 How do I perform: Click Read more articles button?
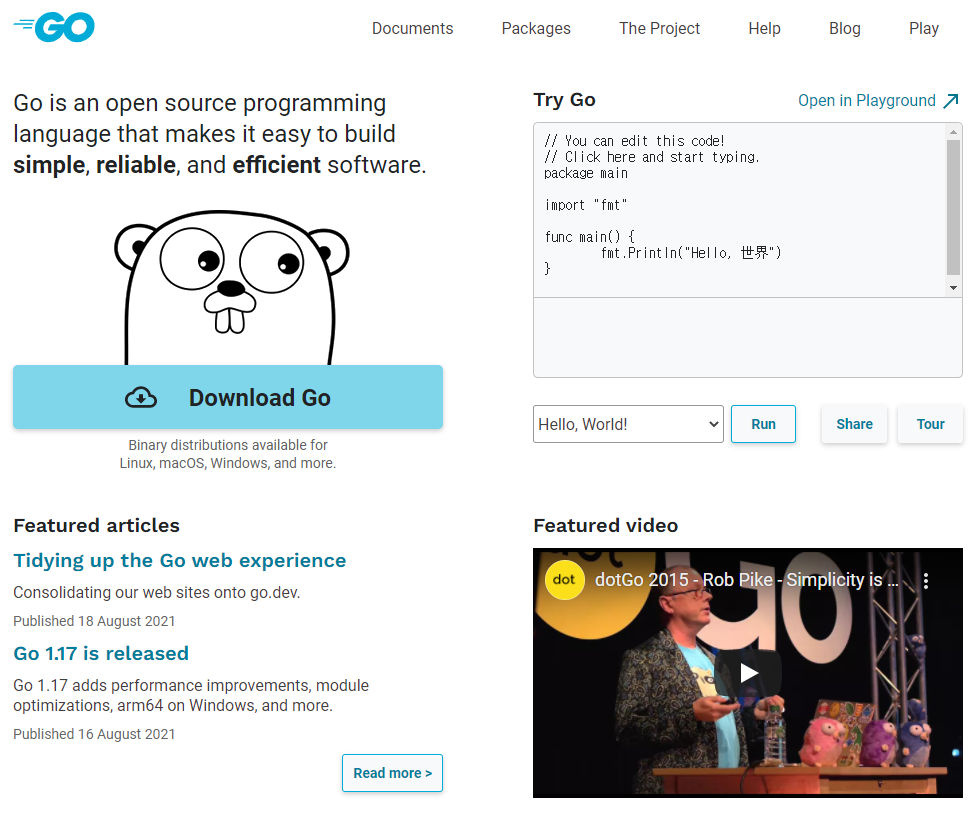[x=392, y=773]
